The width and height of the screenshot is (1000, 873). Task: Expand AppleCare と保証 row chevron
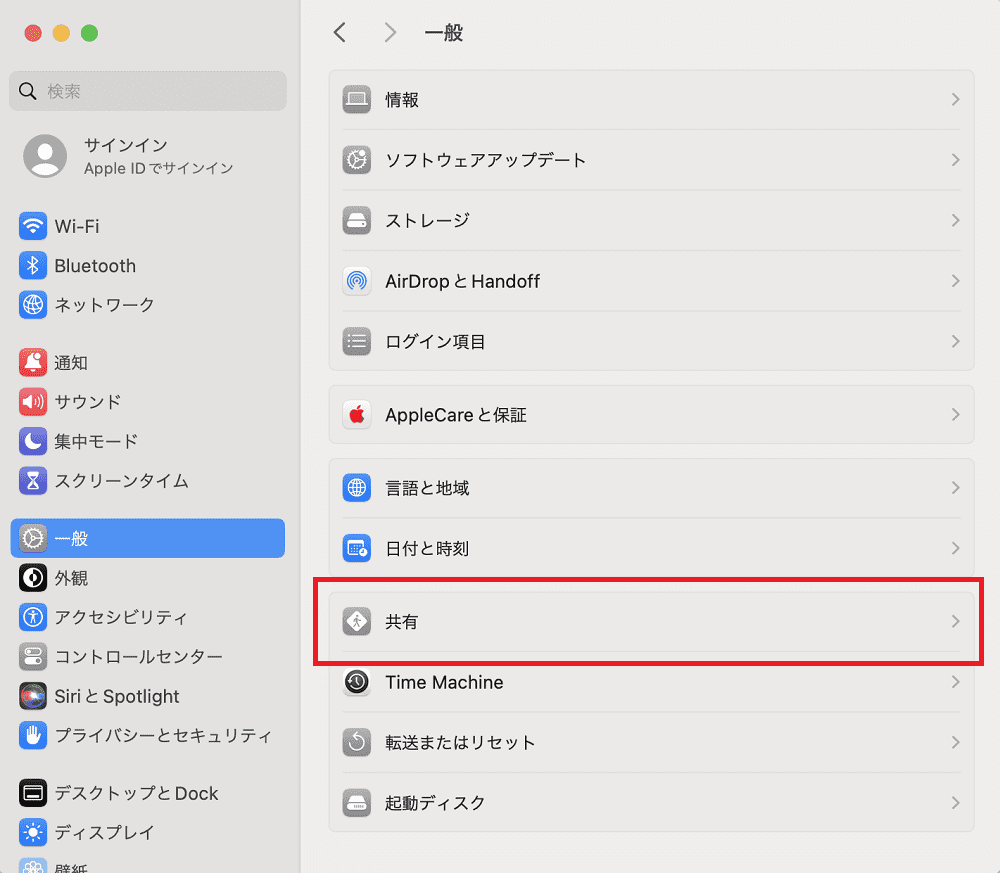tap(955, 414)
